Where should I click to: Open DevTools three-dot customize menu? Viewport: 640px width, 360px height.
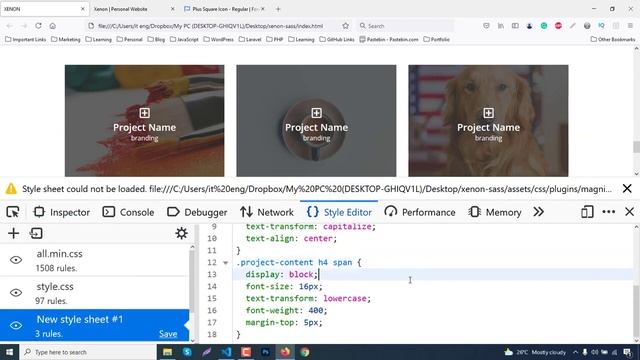point(609,212)
